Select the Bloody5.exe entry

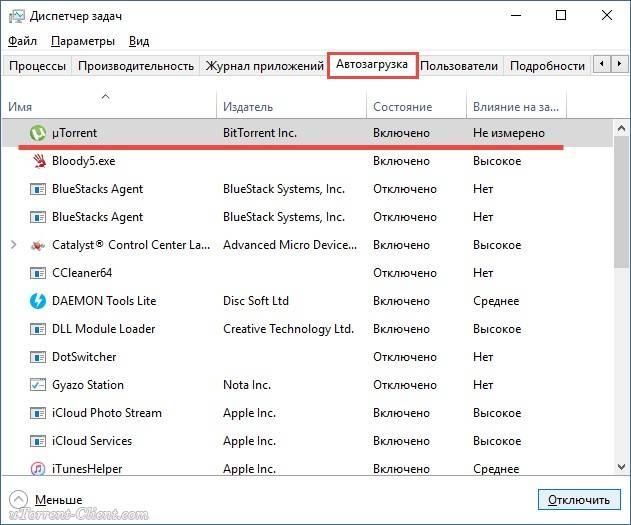click(84, 161)
